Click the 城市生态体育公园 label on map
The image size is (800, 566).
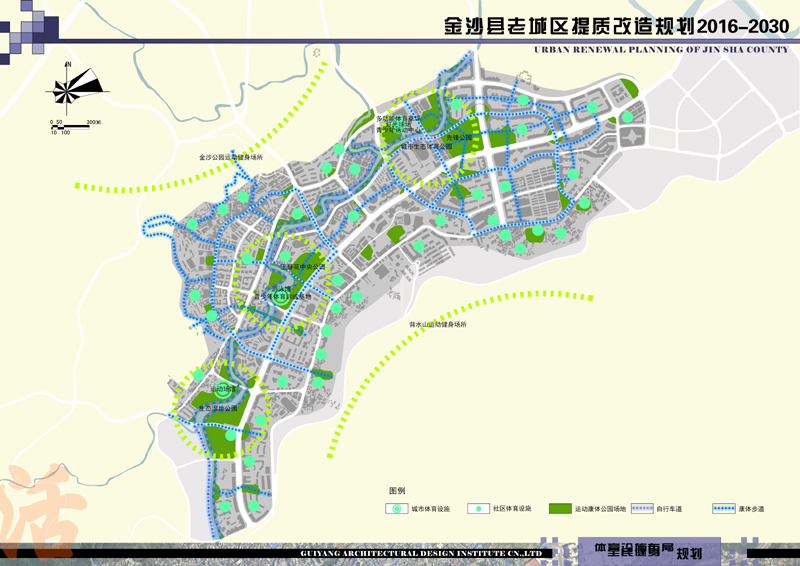[x=428, y=146]
